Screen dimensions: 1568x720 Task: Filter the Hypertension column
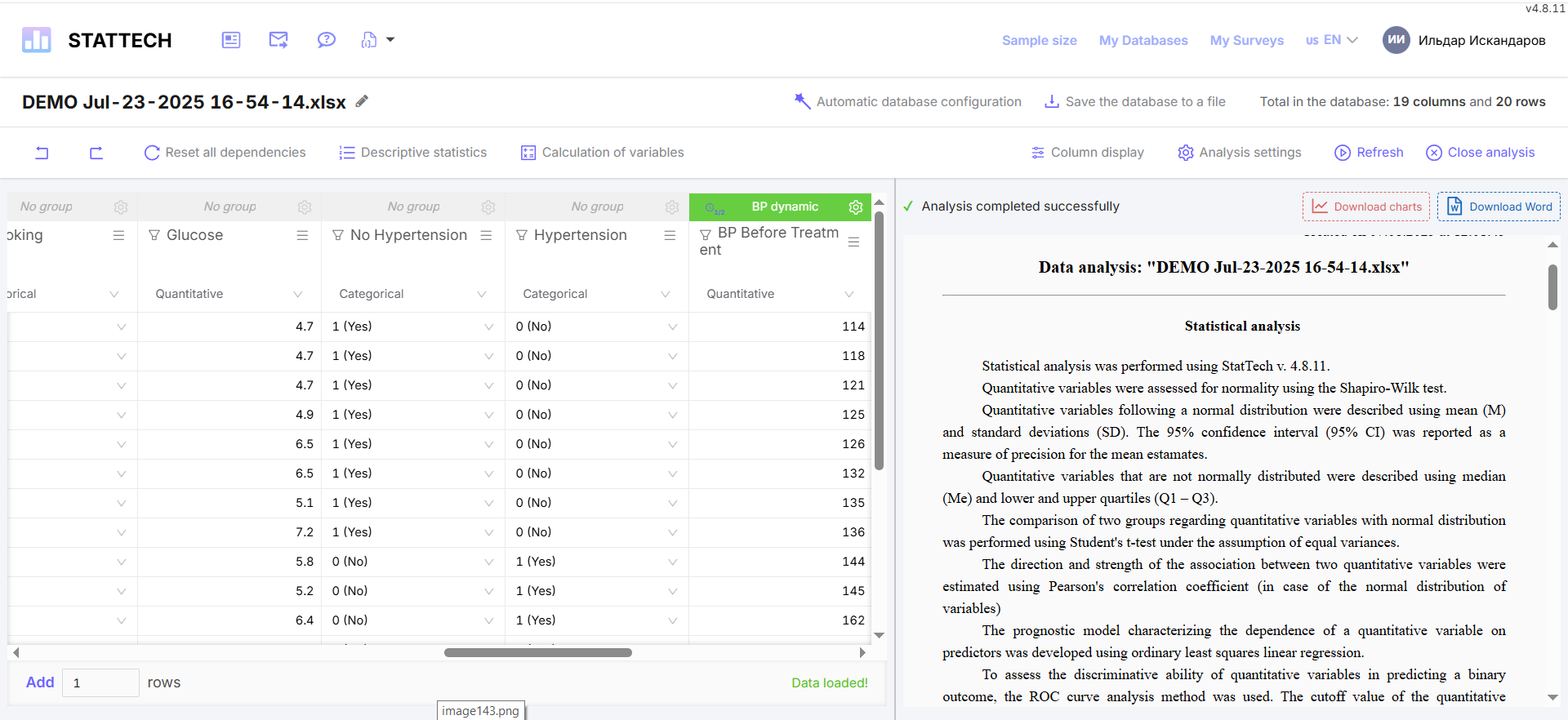(522, 235)
